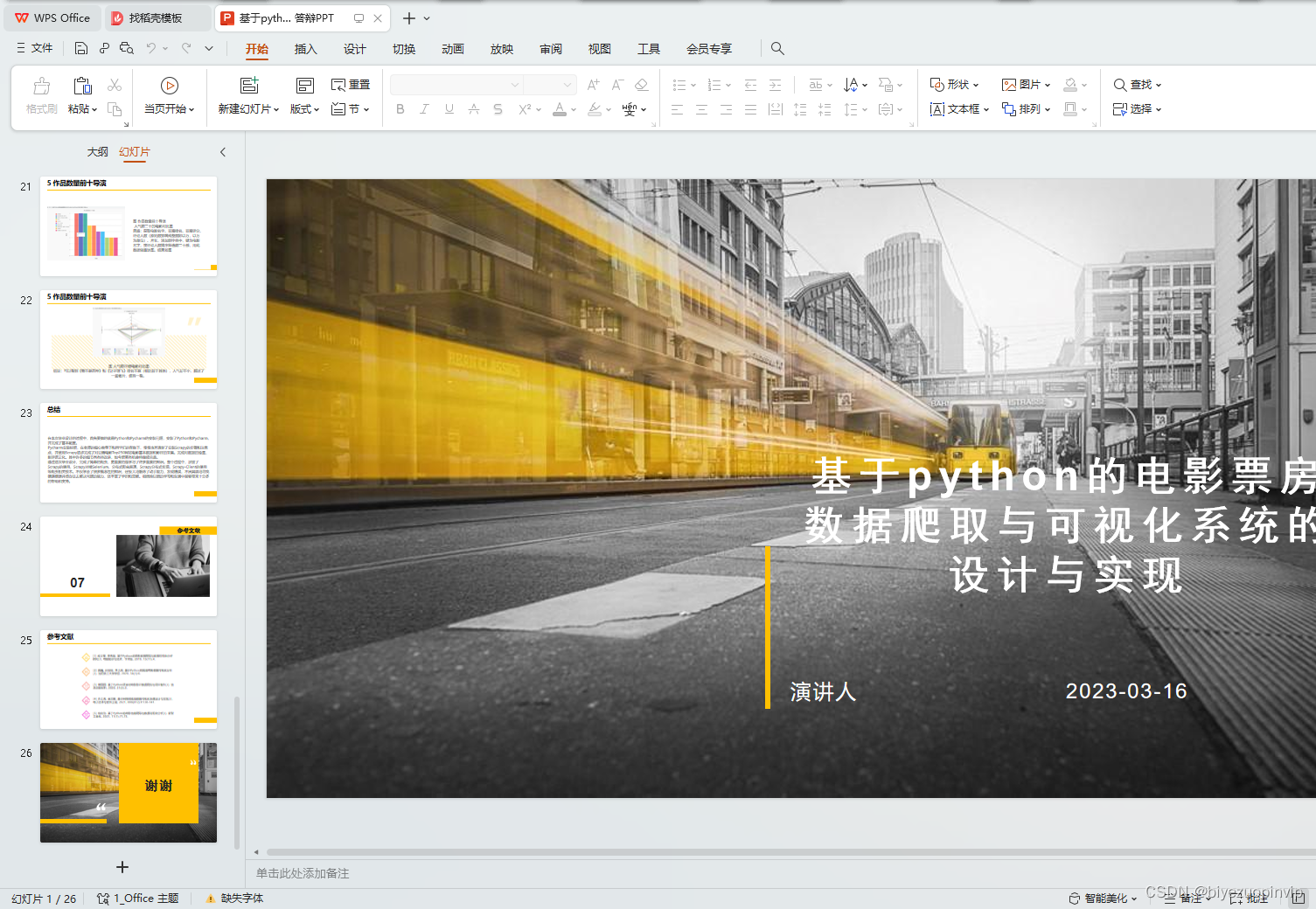
Task: Toggle Italic formatting
Action: tap(425, 109)
